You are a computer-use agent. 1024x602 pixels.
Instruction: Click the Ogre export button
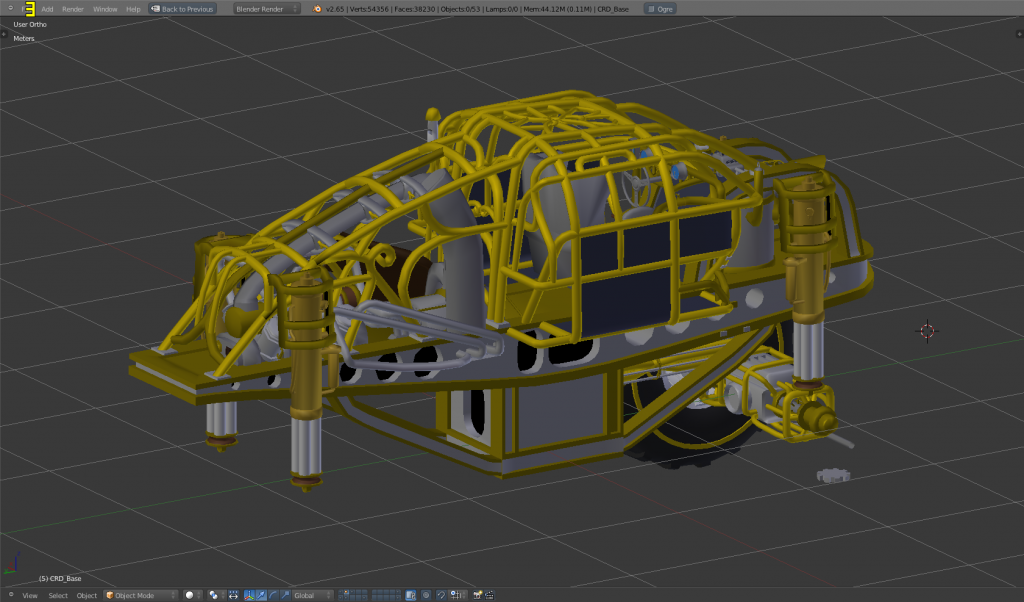pos(660,9)
